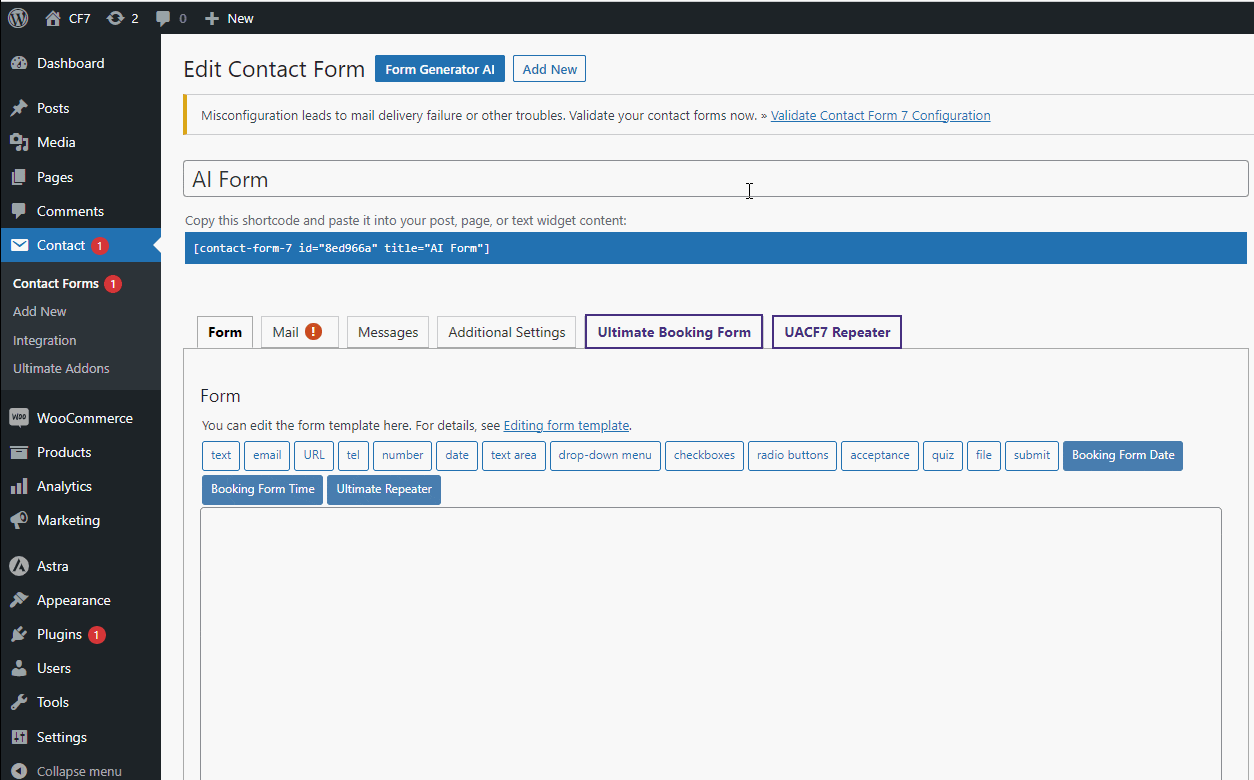Insert an email tag
The image size is (1254, 780).
coord(267,455)
